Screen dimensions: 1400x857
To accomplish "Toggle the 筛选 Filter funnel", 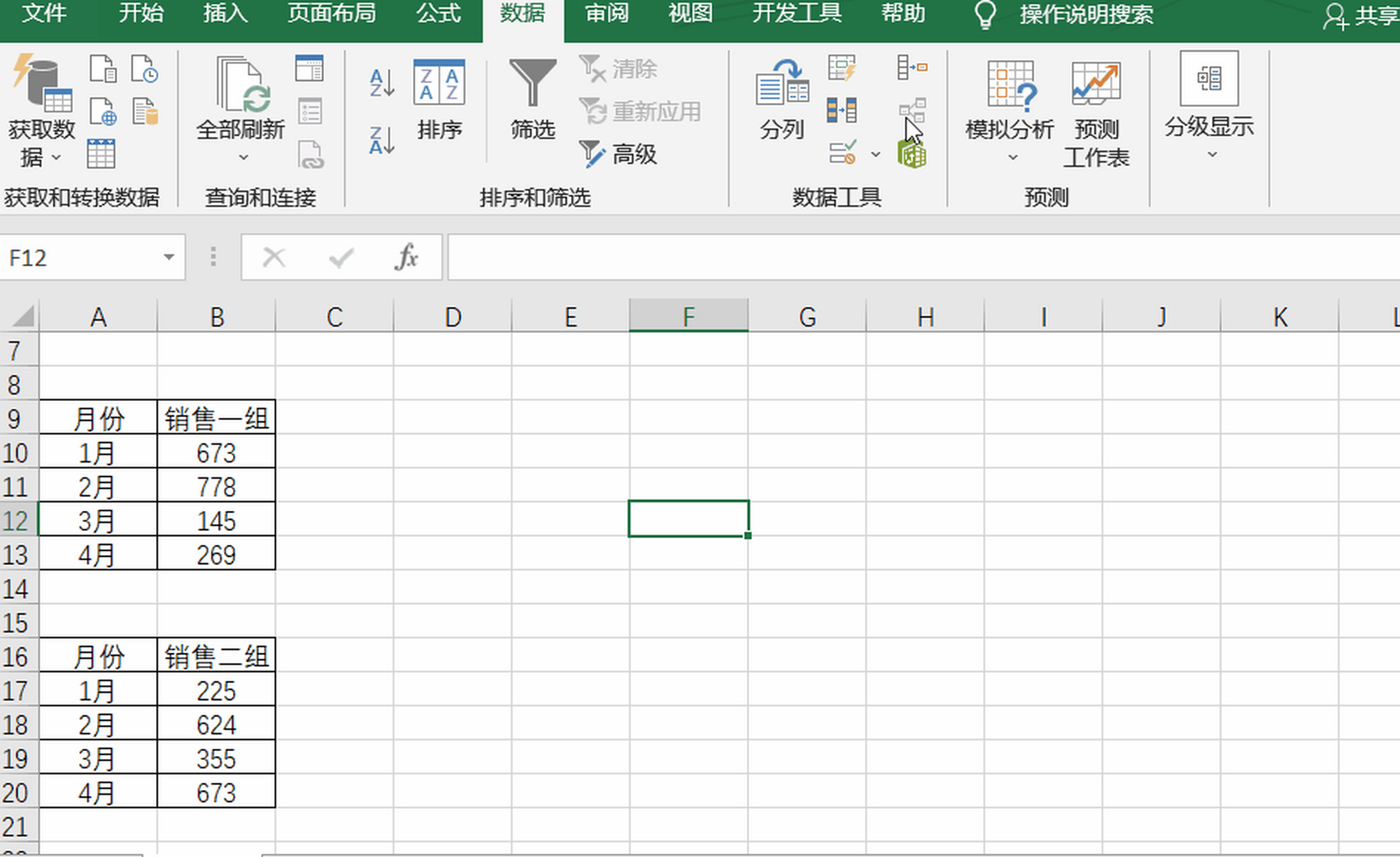I will click(x=533, y=100).
